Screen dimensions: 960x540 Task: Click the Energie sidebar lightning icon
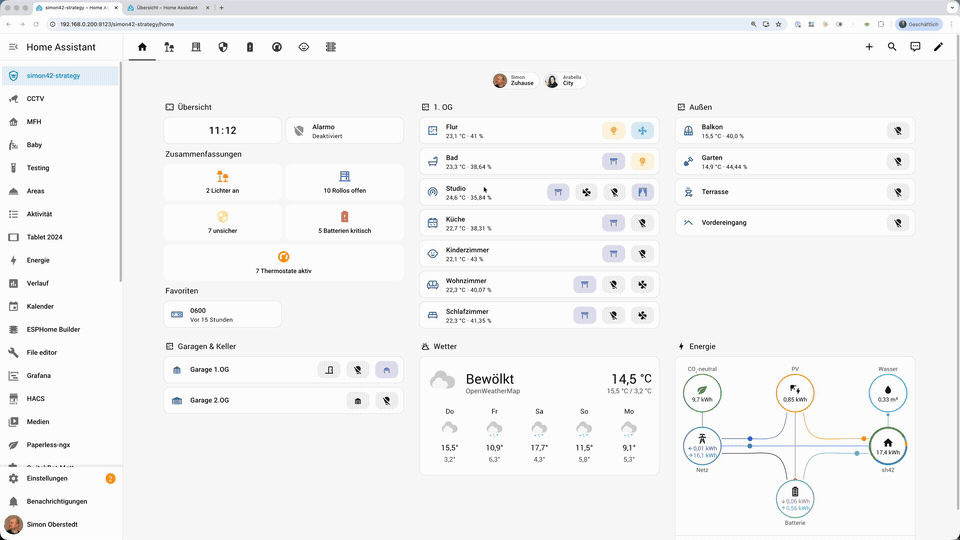pos(13,260)
